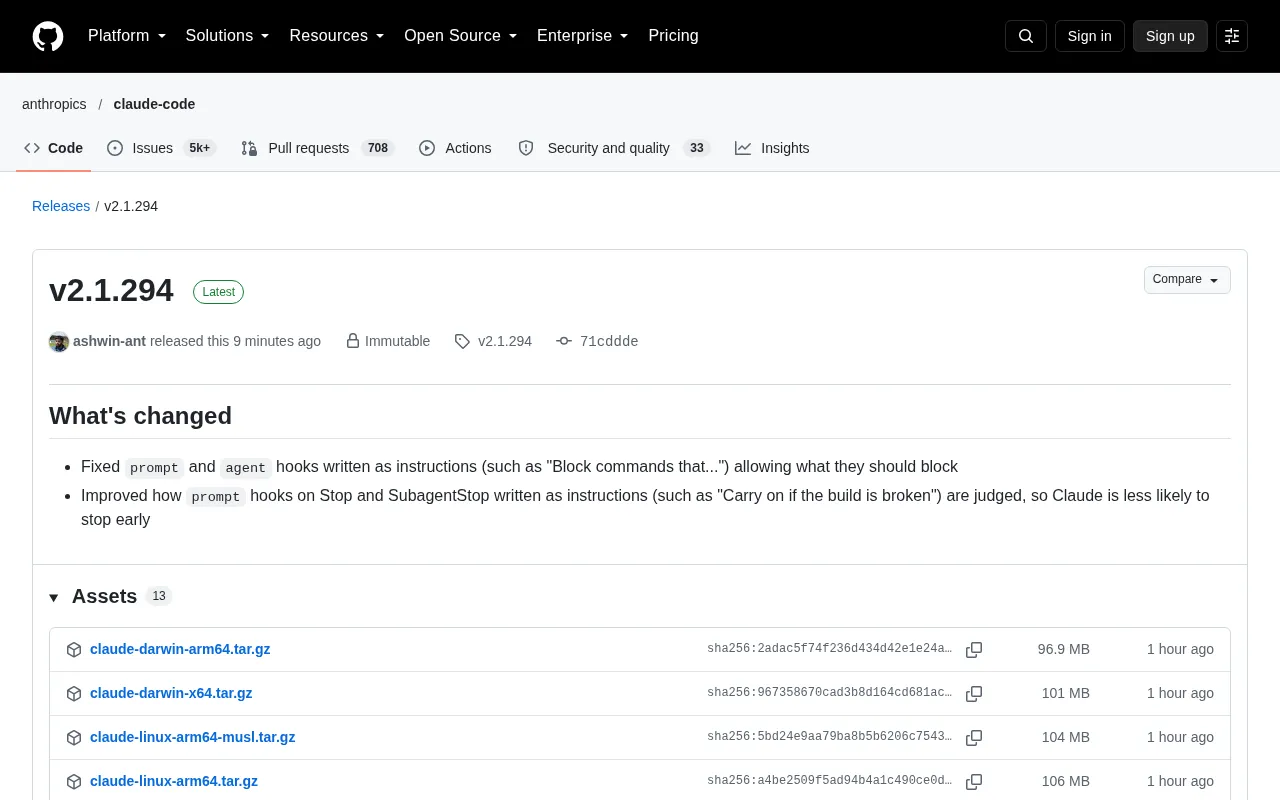Click the package icon for claude-linux-arm64.tar.gz
The image size is (1280, 800).
pos(74,782)
